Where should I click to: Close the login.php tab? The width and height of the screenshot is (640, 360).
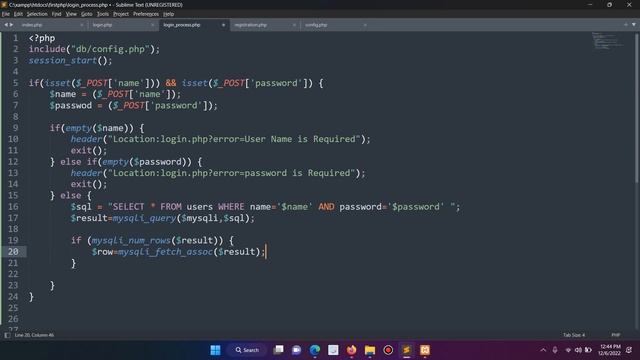click(x=152, y=25)
